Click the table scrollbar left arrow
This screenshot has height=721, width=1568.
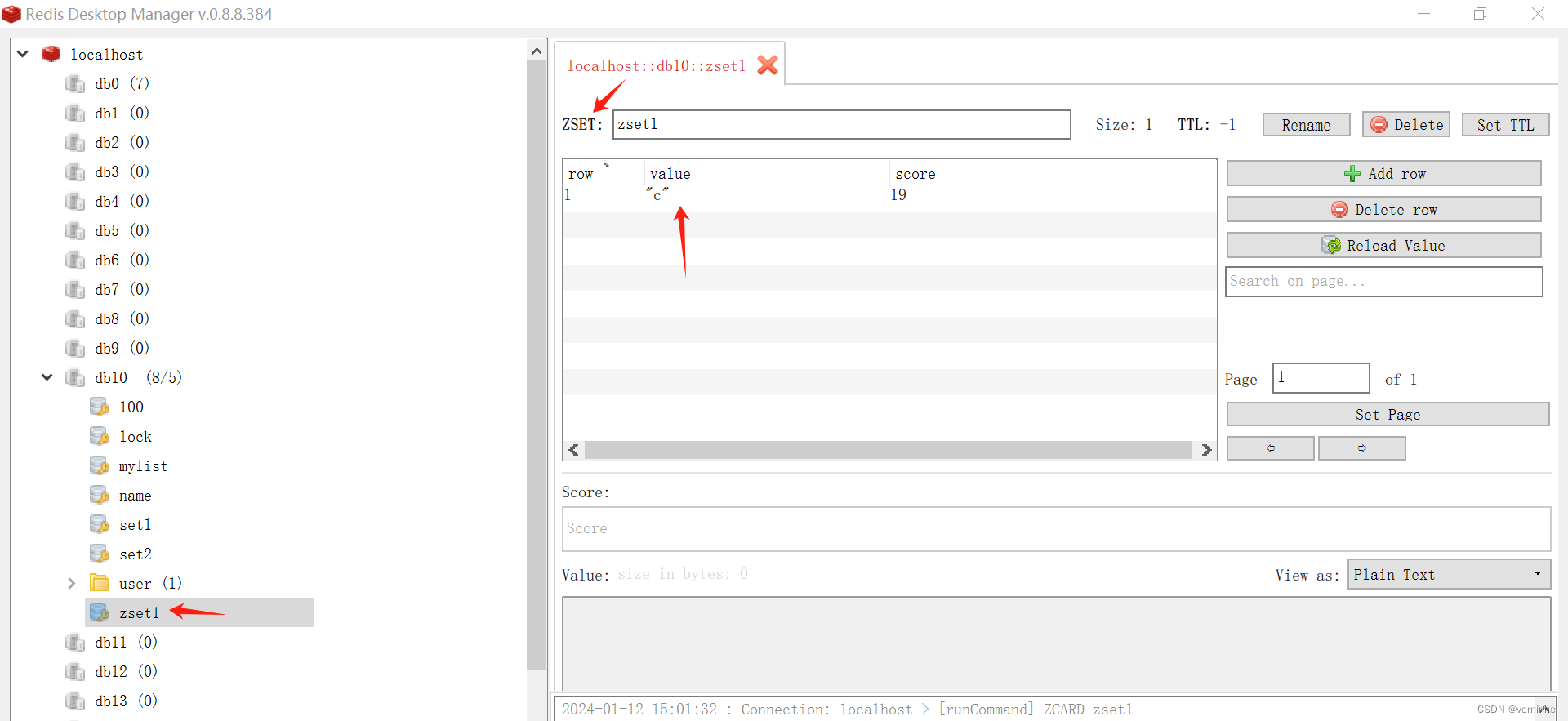pyautogui.click(x=573, y=450)
